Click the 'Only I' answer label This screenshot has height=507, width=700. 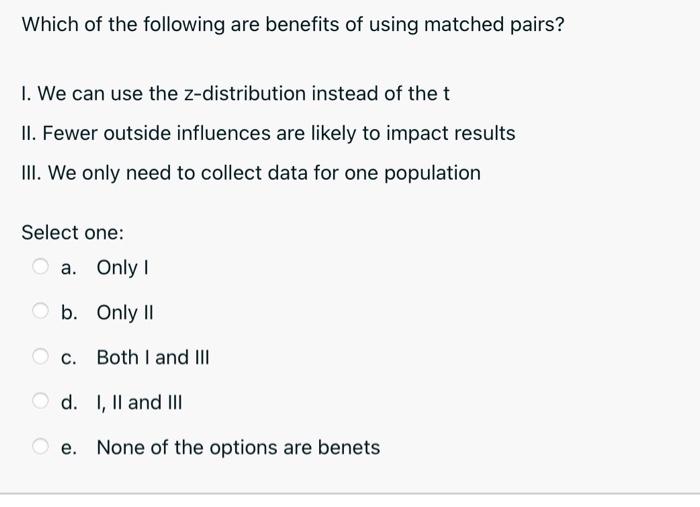point(122,268)
